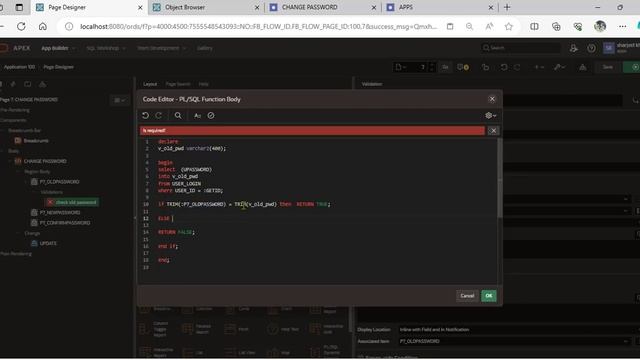Open rendering tree options menu

tap(120, 100)
